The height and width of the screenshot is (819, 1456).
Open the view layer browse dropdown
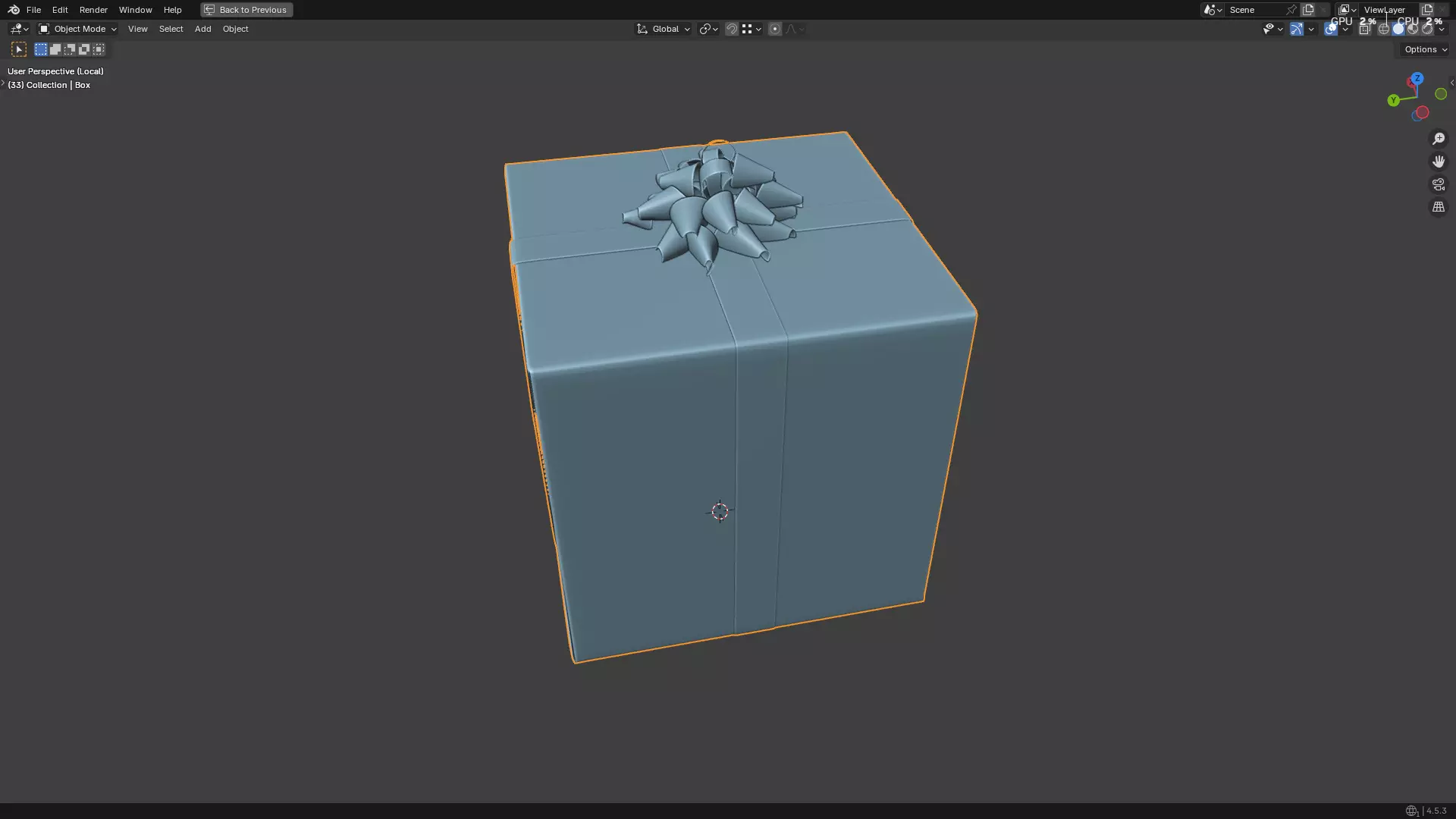click(1347, 10)
